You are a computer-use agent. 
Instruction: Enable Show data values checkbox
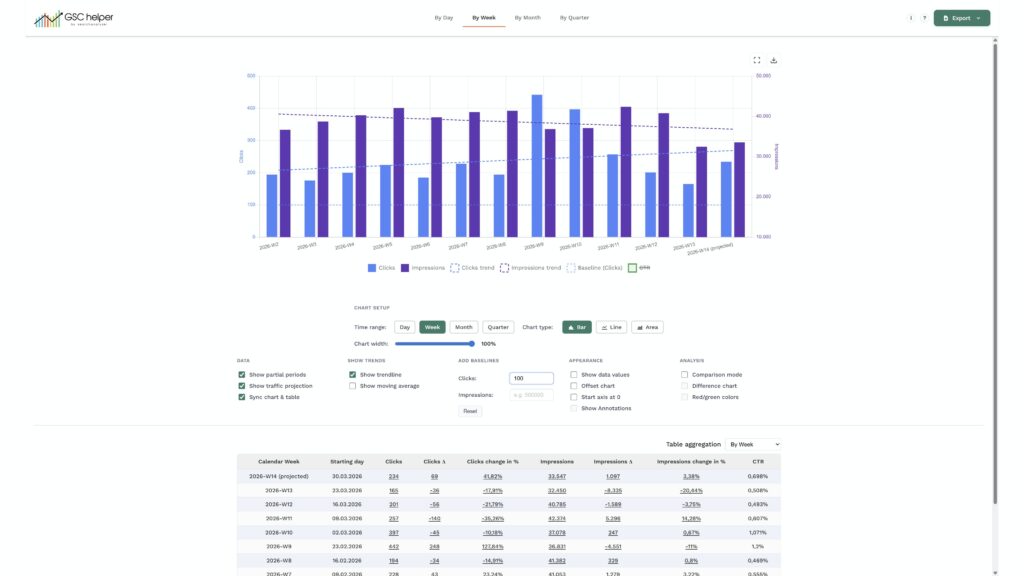[573, 375]
